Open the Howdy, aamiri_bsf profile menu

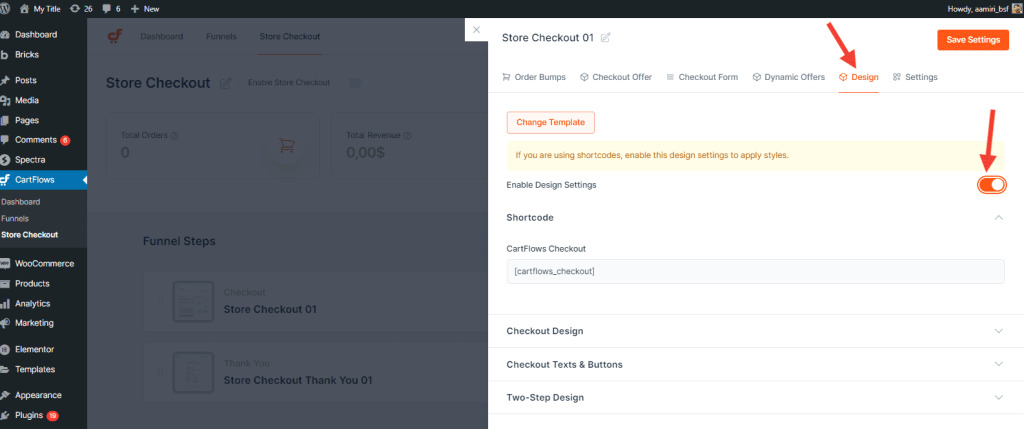click(x=984, y=8)
